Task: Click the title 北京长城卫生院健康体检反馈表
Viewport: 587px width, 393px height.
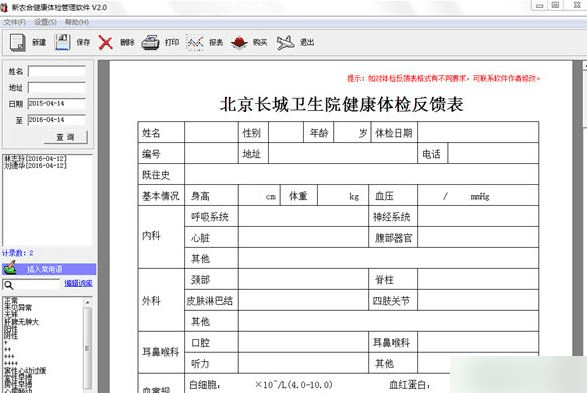Action: pyautogui.click(x=341, y=104)
